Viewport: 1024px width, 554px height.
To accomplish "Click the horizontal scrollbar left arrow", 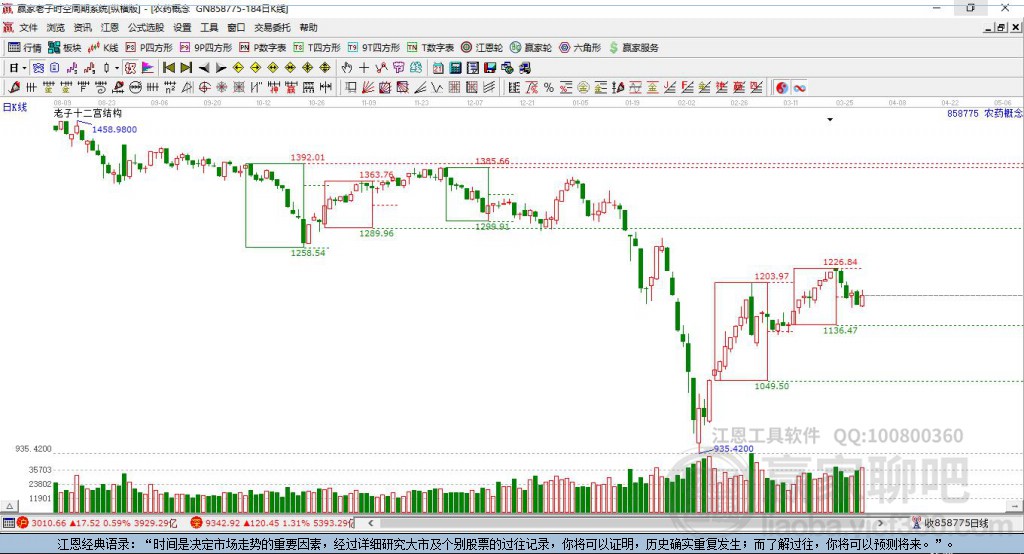I will pos(370,523).
